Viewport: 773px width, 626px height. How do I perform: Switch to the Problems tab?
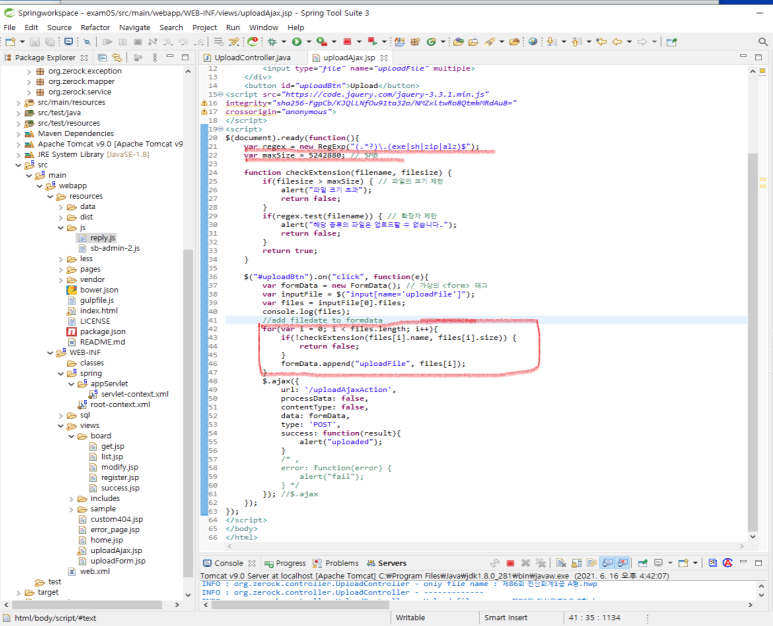tap(336, 563)
